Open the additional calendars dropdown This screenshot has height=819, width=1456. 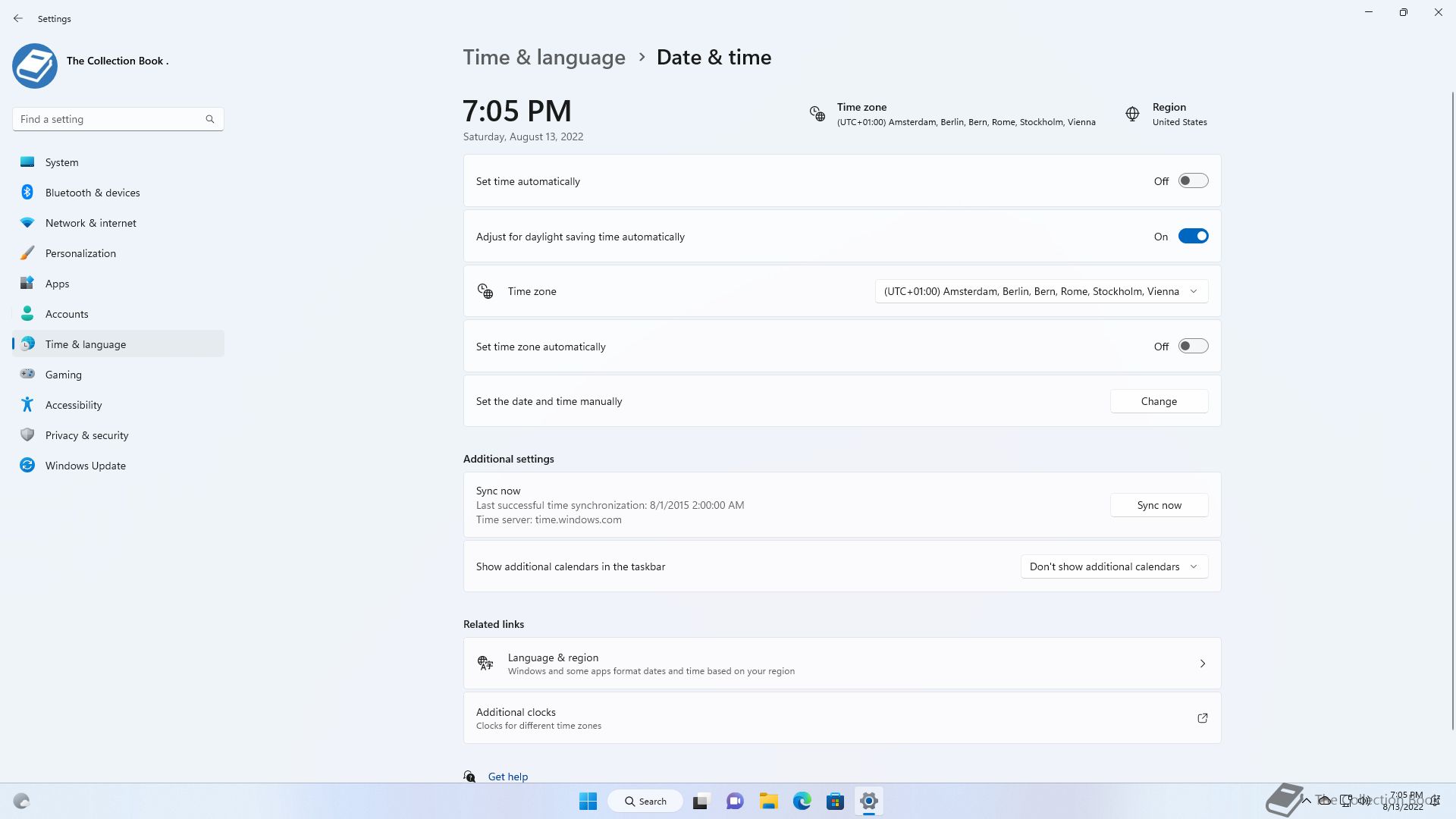[x=1113, y=566]
